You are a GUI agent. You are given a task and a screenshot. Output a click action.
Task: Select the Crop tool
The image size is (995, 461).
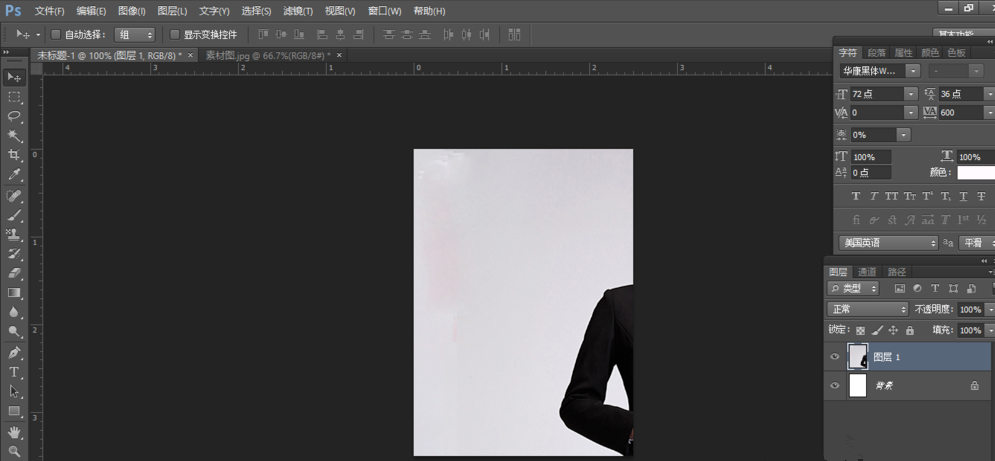pos(14,156)
